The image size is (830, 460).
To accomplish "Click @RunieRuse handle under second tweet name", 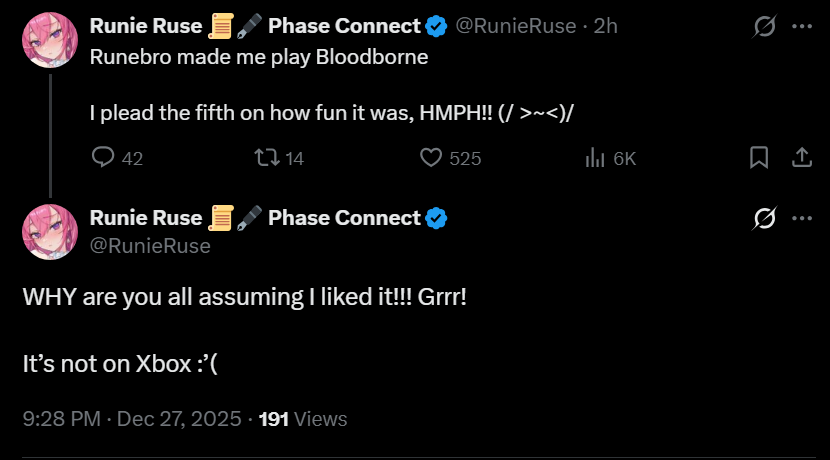I will pos(150,245).
